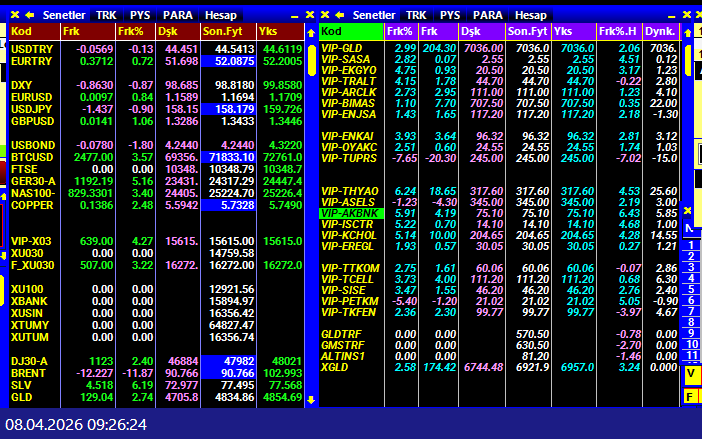
Task: Switch to Hesap tab in the VIP-GLD panel
Action: (531, 15)
